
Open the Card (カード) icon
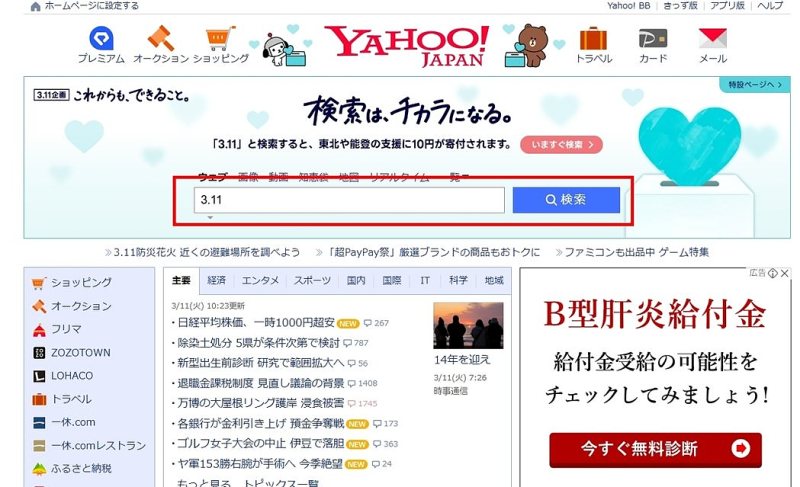653,38
